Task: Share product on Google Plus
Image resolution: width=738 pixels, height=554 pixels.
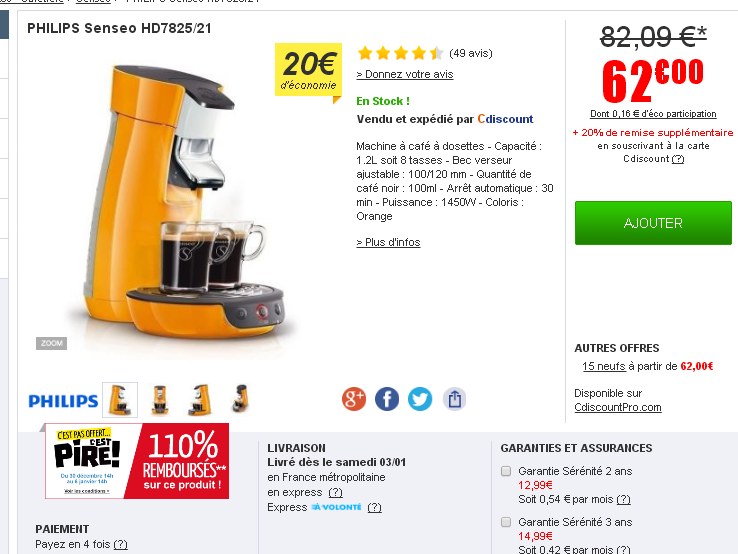Action: tap(354, 399)
